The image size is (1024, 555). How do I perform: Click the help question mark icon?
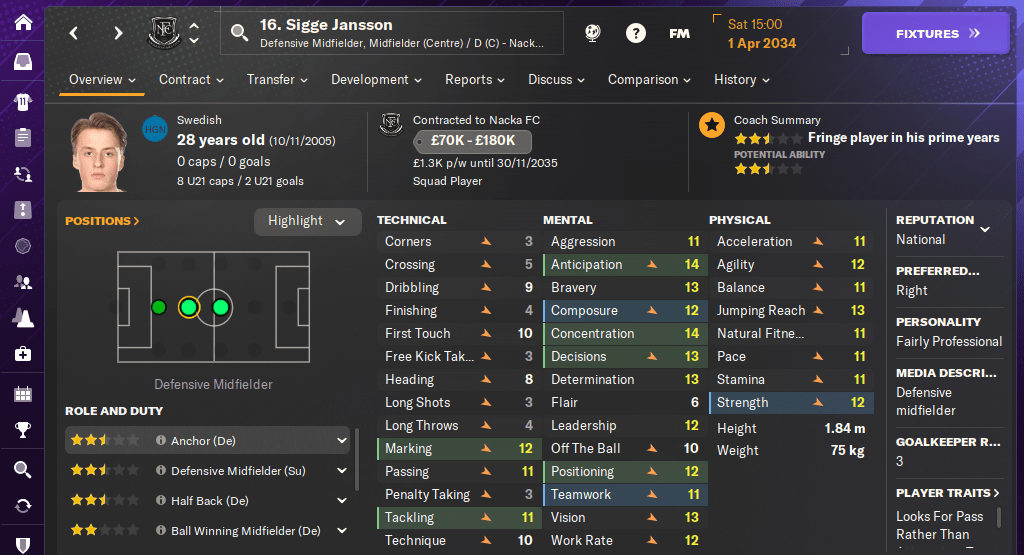click(635, 33)
